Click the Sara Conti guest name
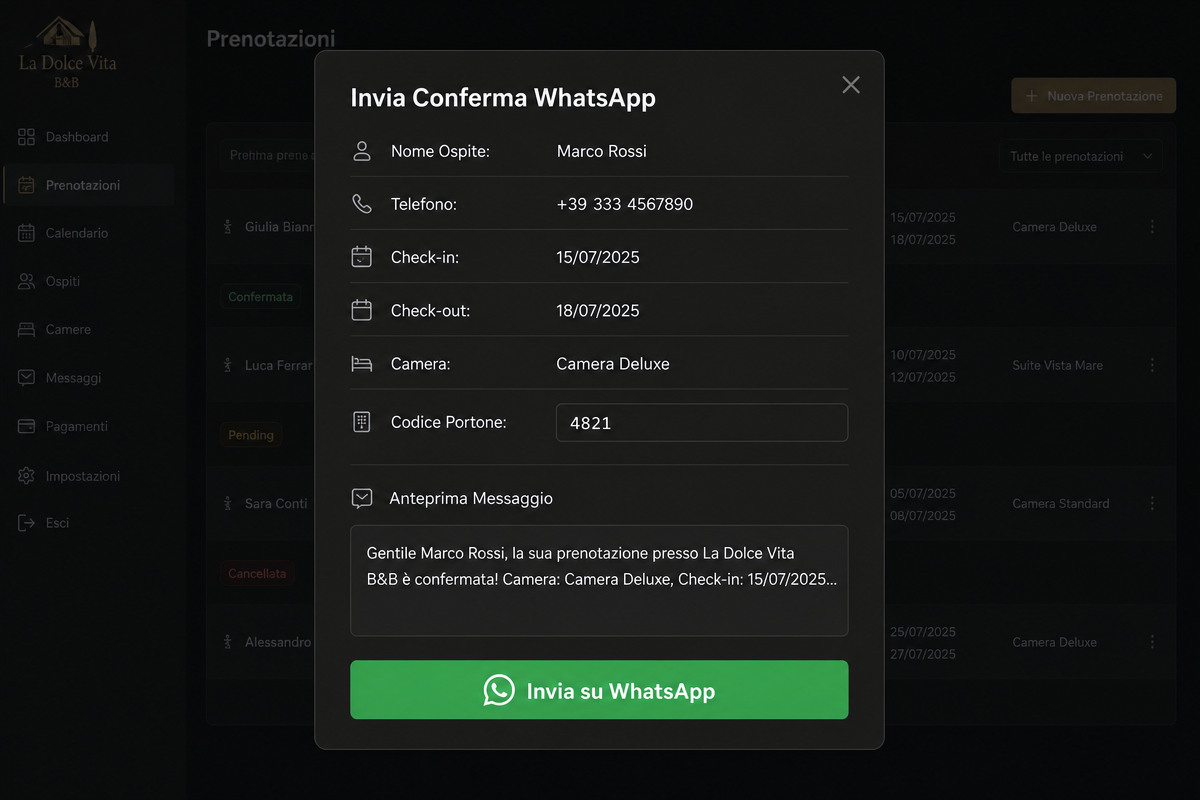The width and height of the screenshot is (1200, 800). tap(276, 504)
